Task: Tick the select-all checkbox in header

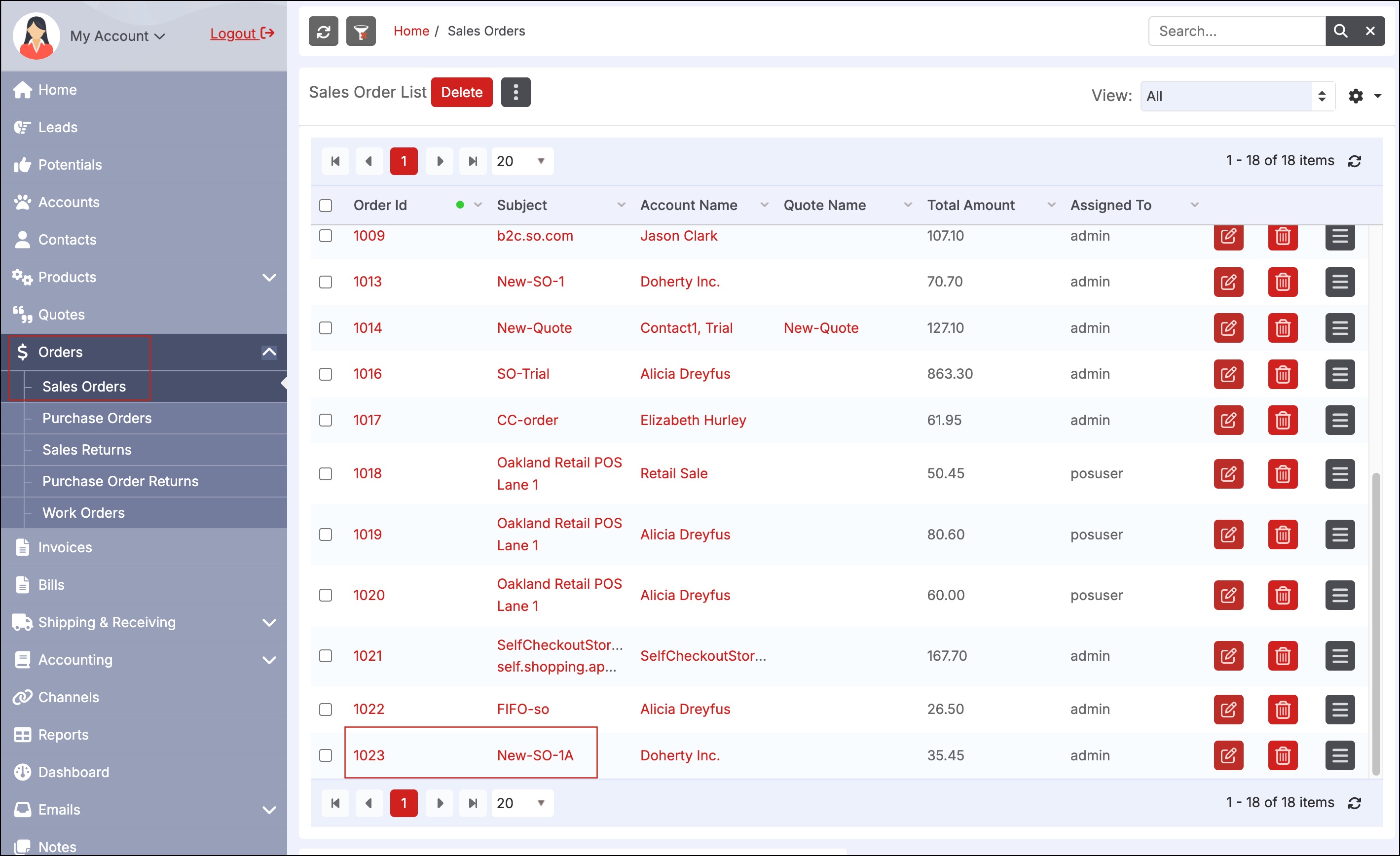Action: (326, 206)
